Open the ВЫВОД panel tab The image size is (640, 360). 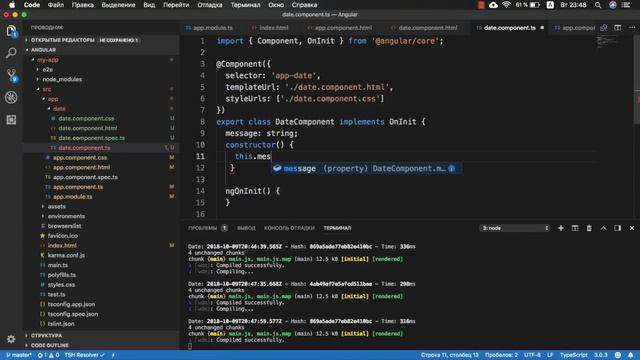246,228
